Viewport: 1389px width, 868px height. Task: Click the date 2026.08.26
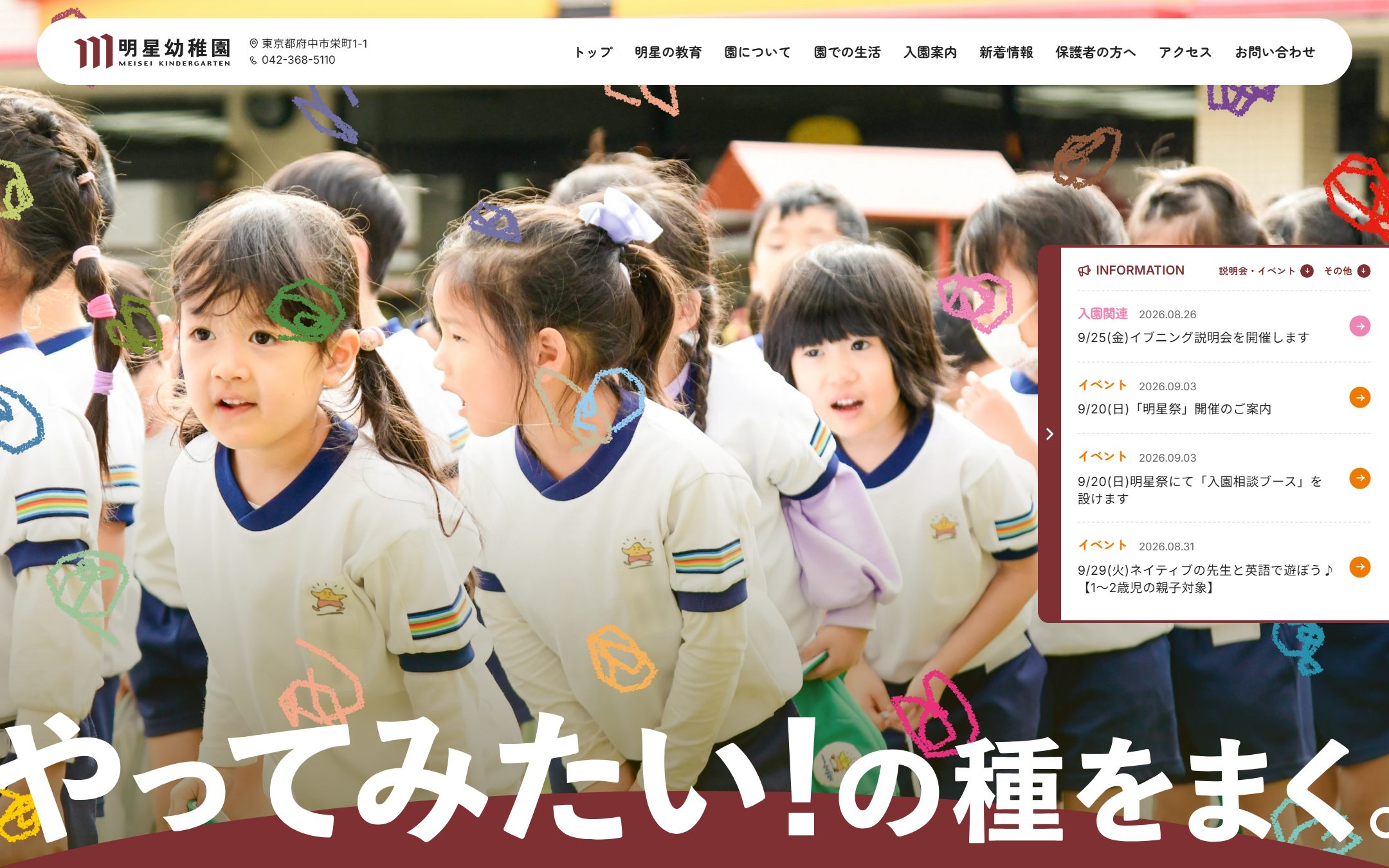1167,314
